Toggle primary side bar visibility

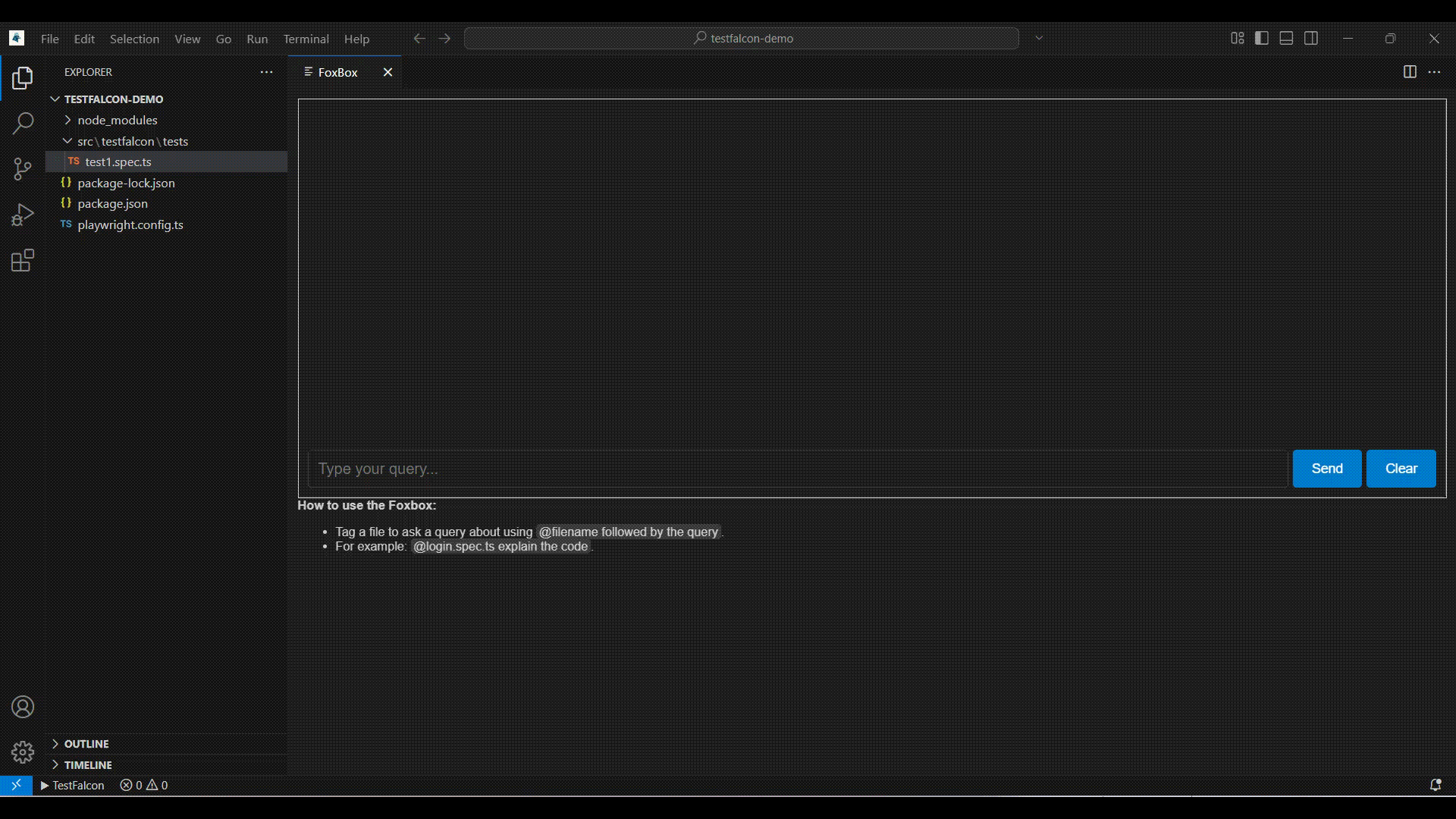tap(1262, 39)
